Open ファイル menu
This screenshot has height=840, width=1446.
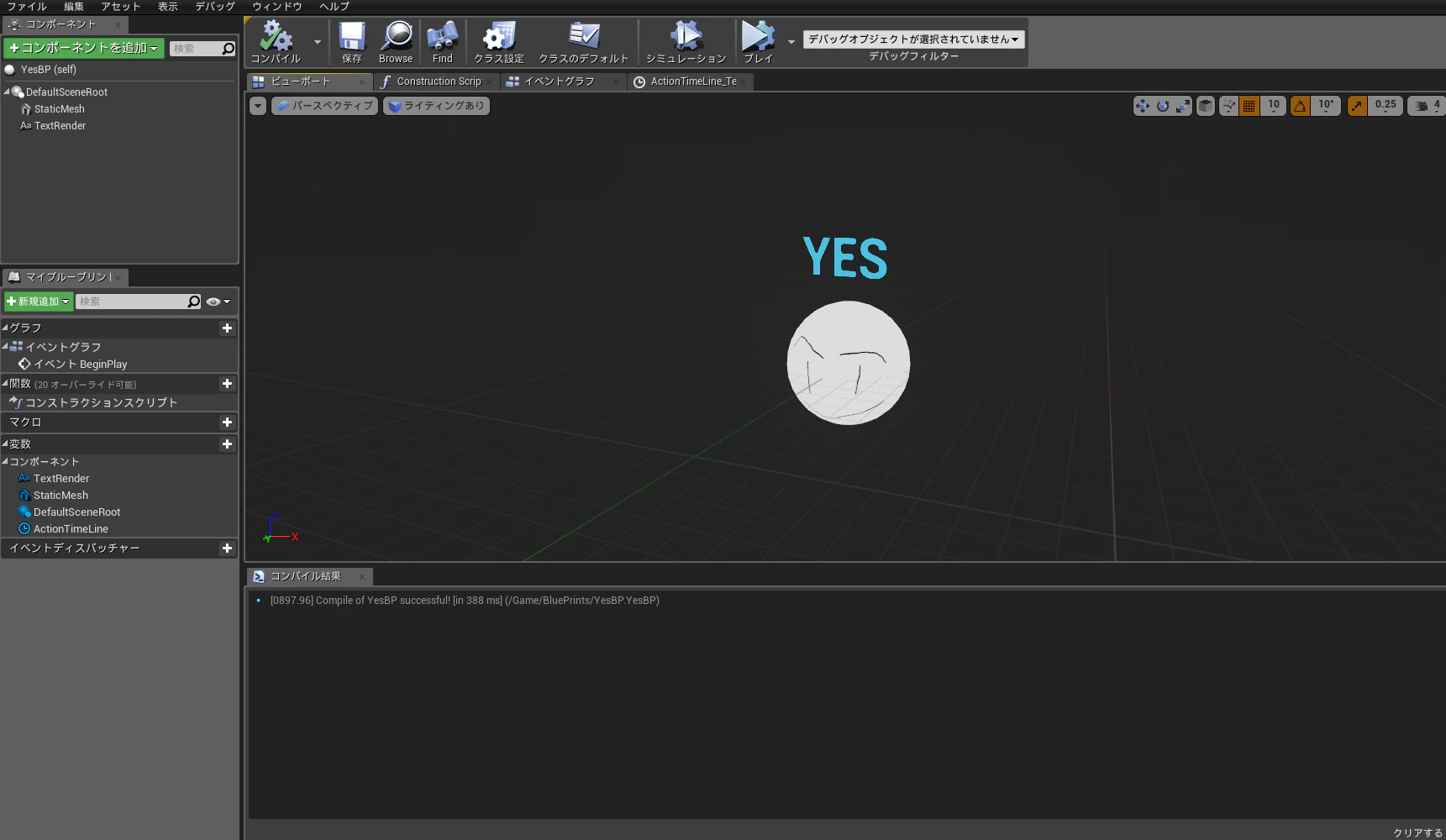27,7
